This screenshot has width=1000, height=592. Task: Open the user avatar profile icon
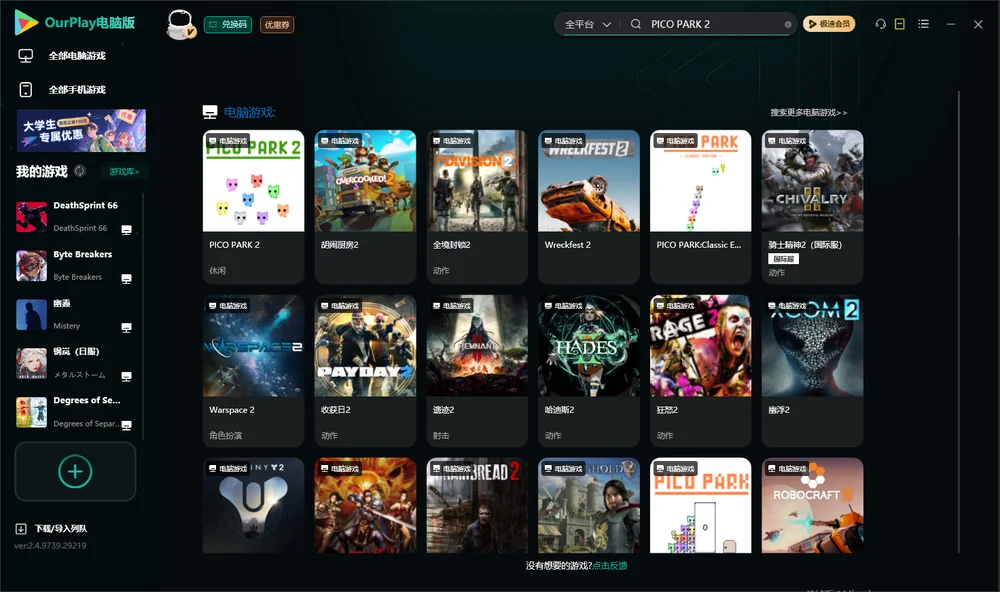(x=180, y=24)
